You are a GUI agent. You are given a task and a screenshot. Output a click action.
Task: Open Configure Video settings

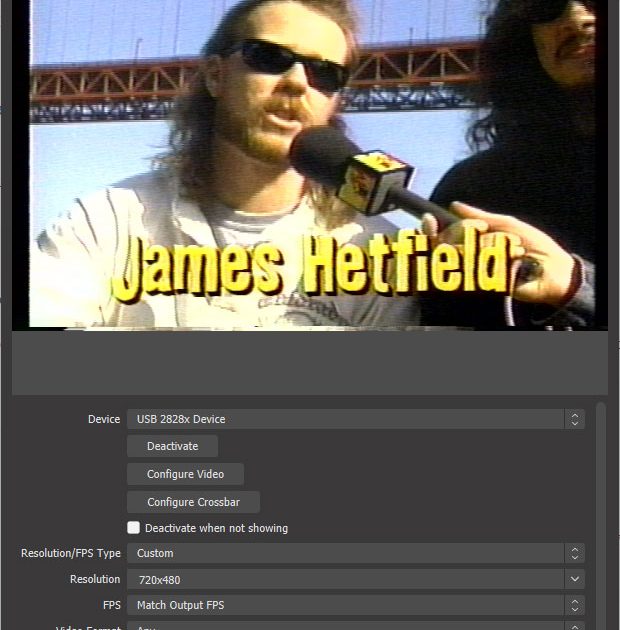pyautogui.click(x=185, y=474)
